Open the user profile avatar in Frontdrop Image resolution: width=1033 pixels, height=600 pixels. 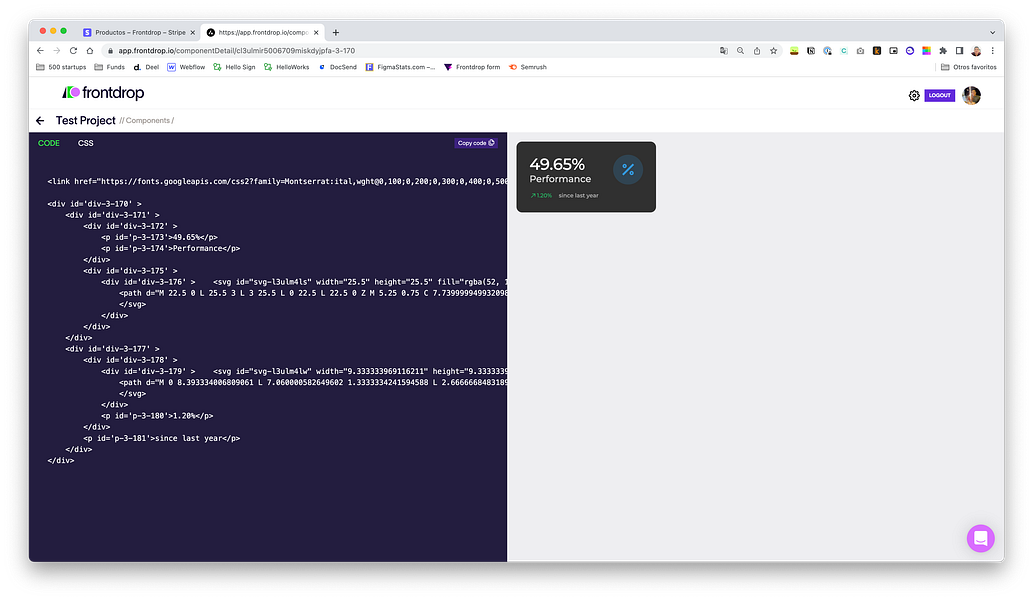click(971, 95)
